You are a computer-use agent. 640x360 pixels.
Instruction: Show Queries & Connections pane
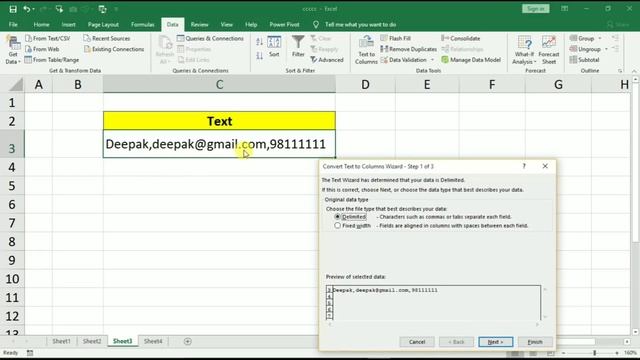[210, 38]
